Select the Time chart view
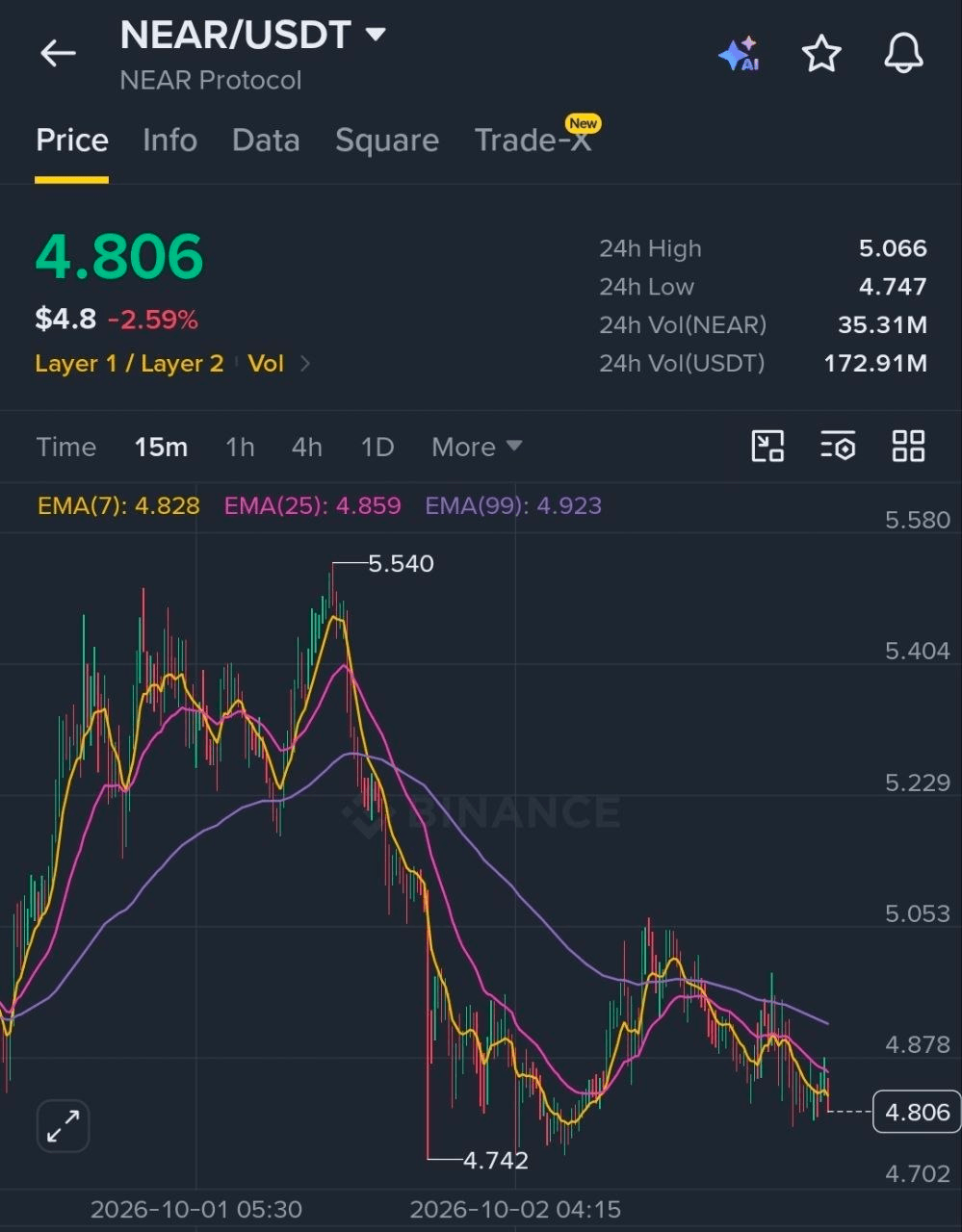The height and width of the screenshot is (1232, 962). click(x=66, y=447)
